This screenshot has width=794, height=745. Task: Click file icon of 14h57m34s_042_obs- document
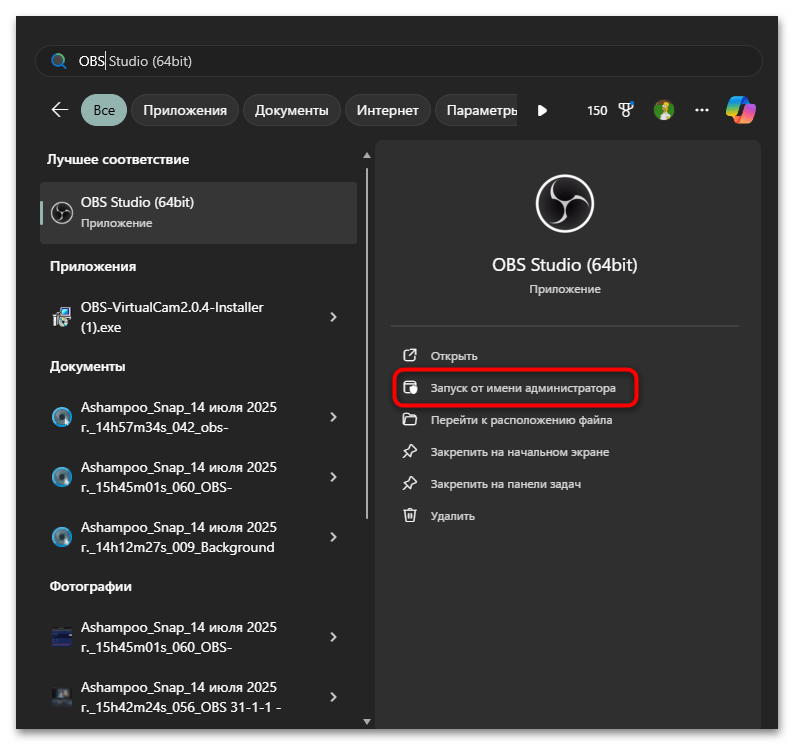click(62, 417)
